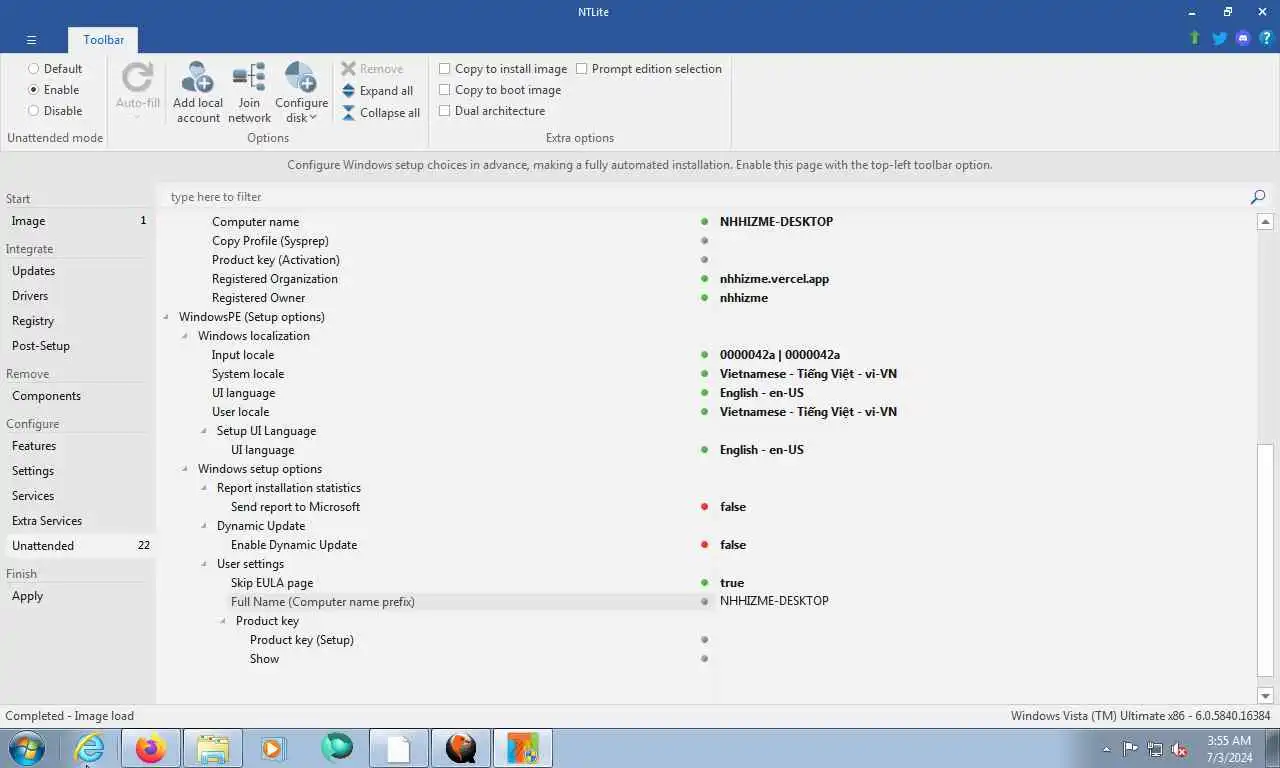Collapse Dynamic Update node
The height and width of the screenshot is (768, 1280).
click(204, 526)
